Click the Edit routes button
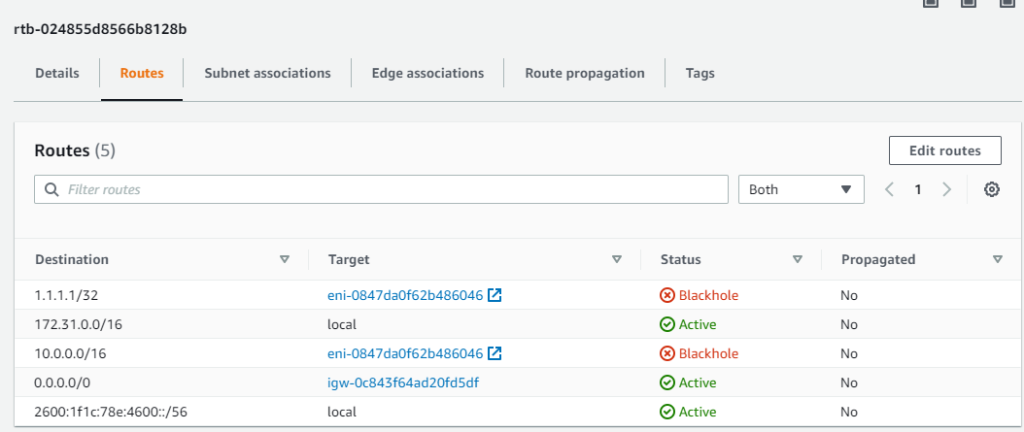Viewport: 1024px width, 432px height. [x=944, y=150]
